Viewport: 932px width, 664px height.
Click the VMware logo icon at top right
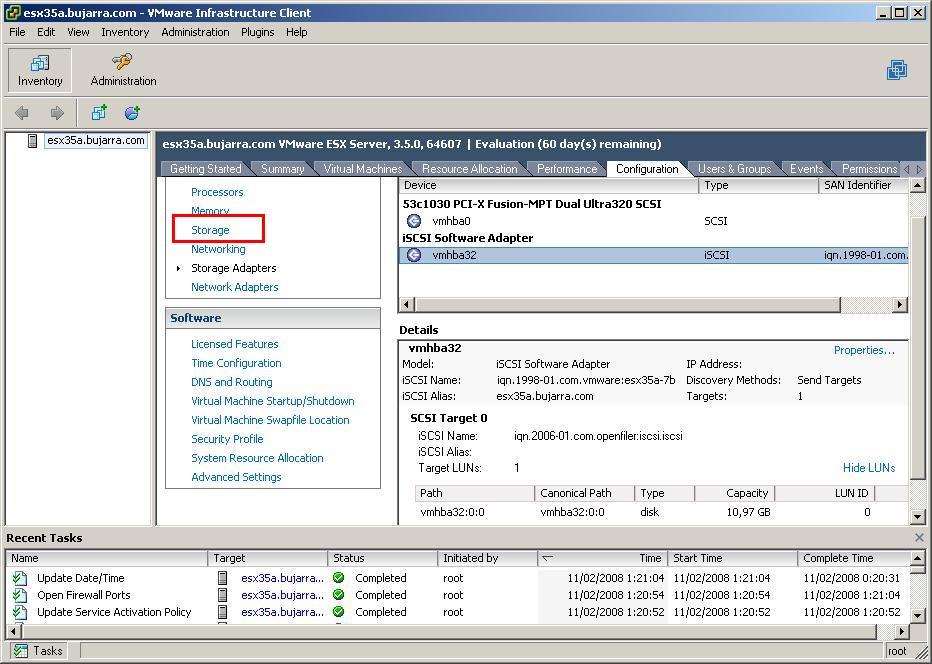point(897,70)
